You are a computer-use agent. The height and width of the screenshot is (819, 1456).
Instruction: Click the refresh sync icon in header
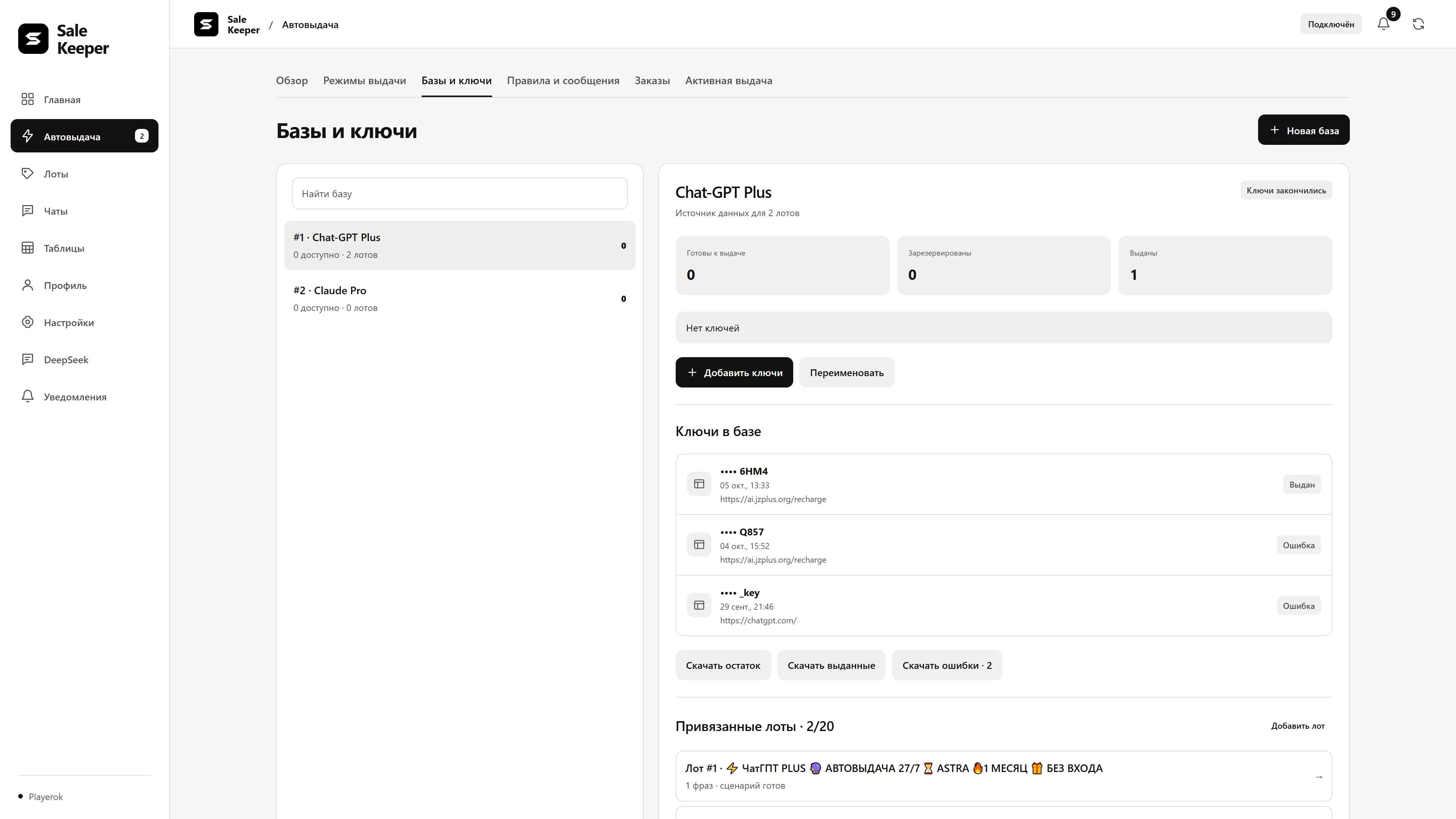1418,24
